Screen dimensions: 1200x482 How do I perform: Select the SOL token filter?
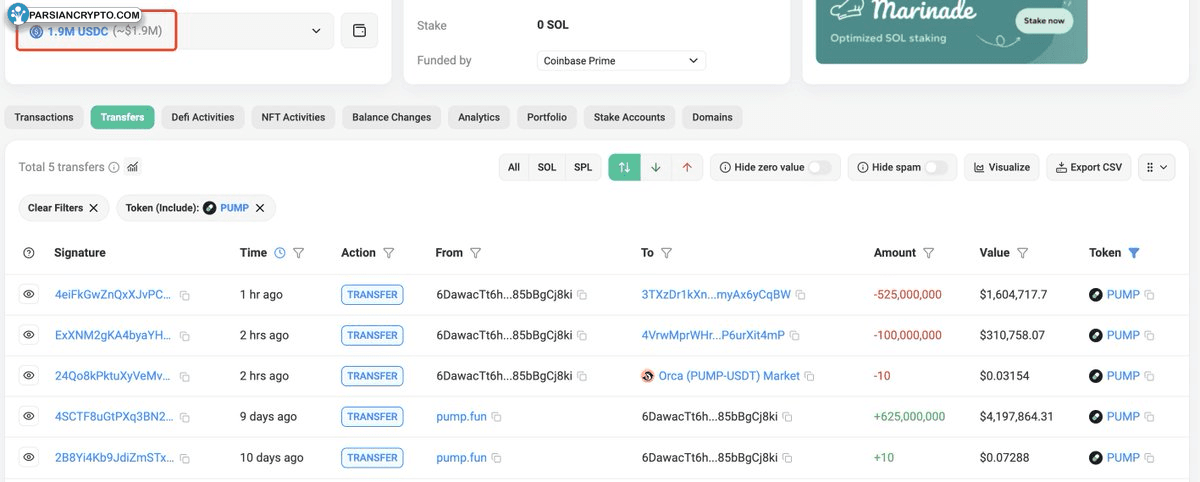tap(547, 167)
